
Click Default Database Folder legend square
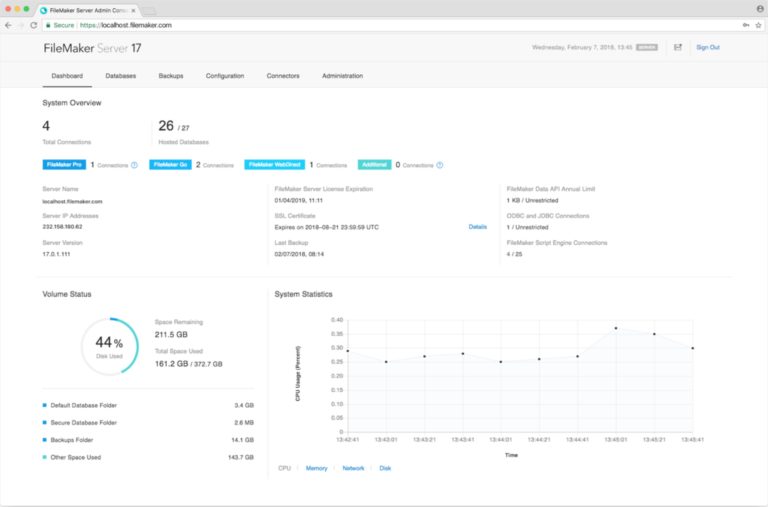point(45,405)
